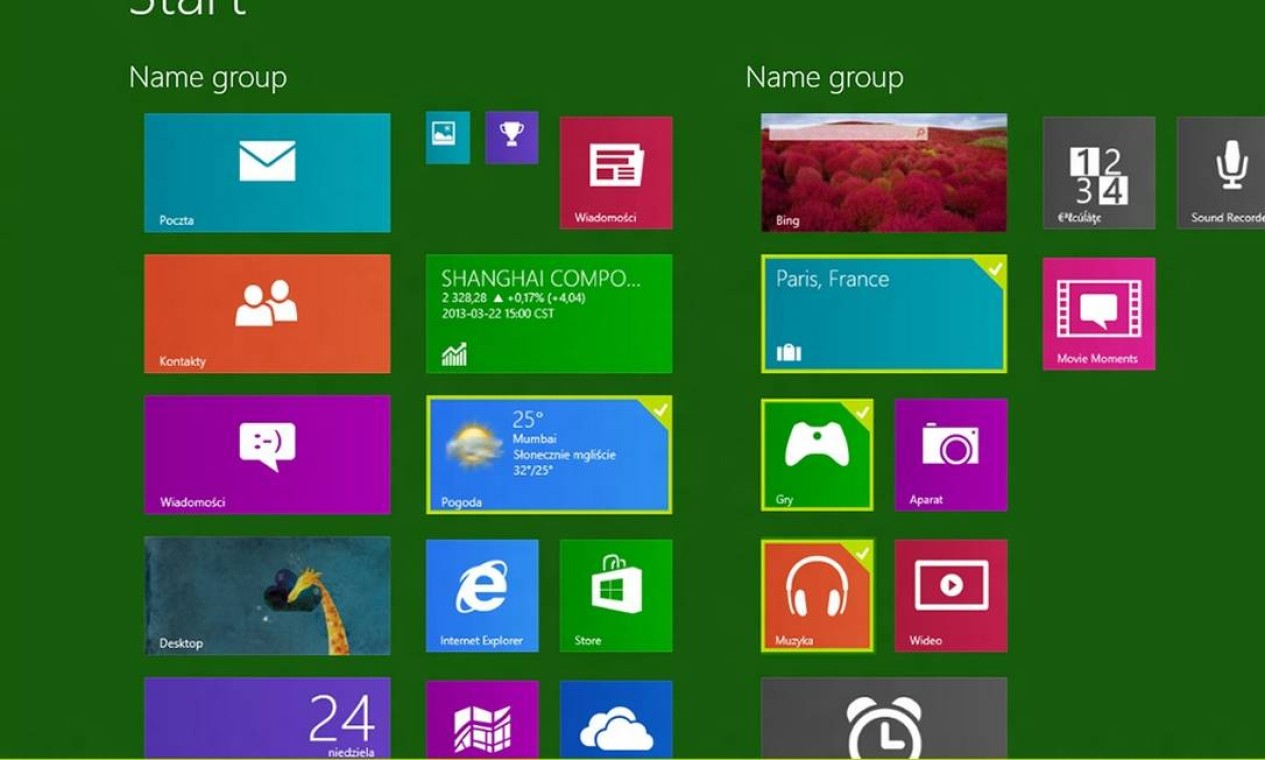This screenshot has height=760, width=1265.
Task: Open the Desktop tile with giraffe
Action: pyautogui.click(x=267, y=595)
